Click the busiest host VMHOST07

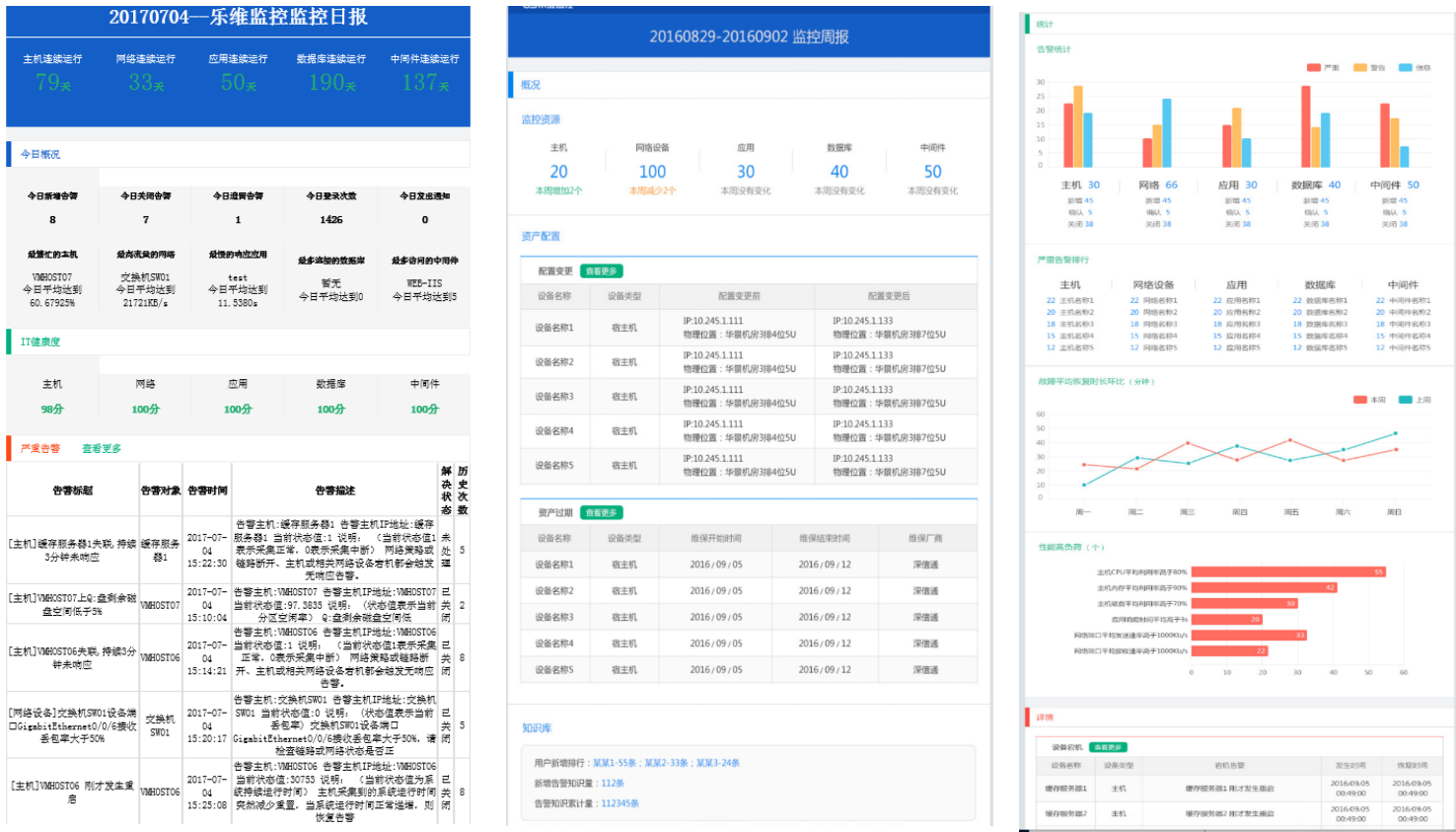pyautogui.click(x=52, y=277)
